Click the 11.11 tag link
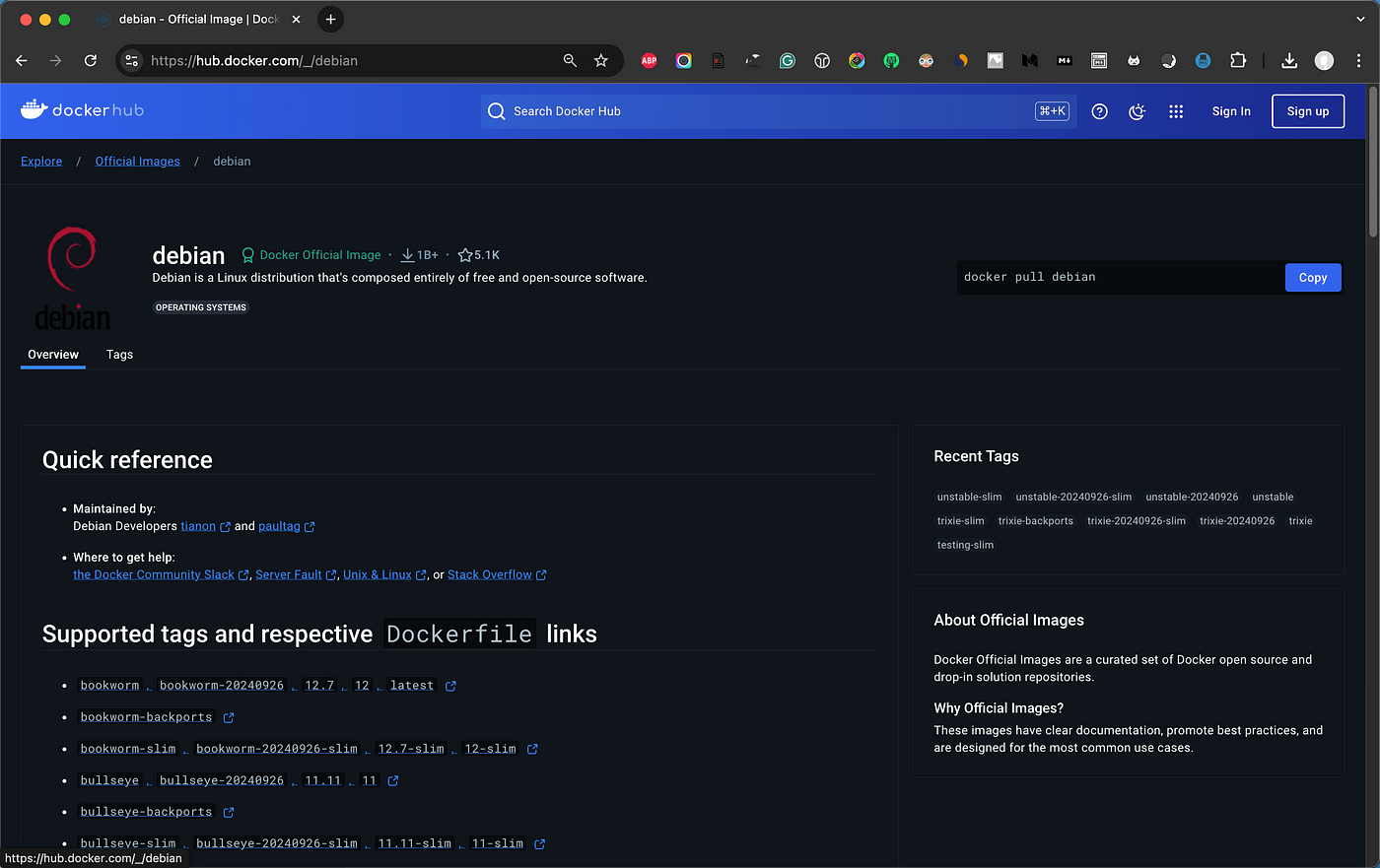This screenshot has height=868, width=1380. click(323, 780)
